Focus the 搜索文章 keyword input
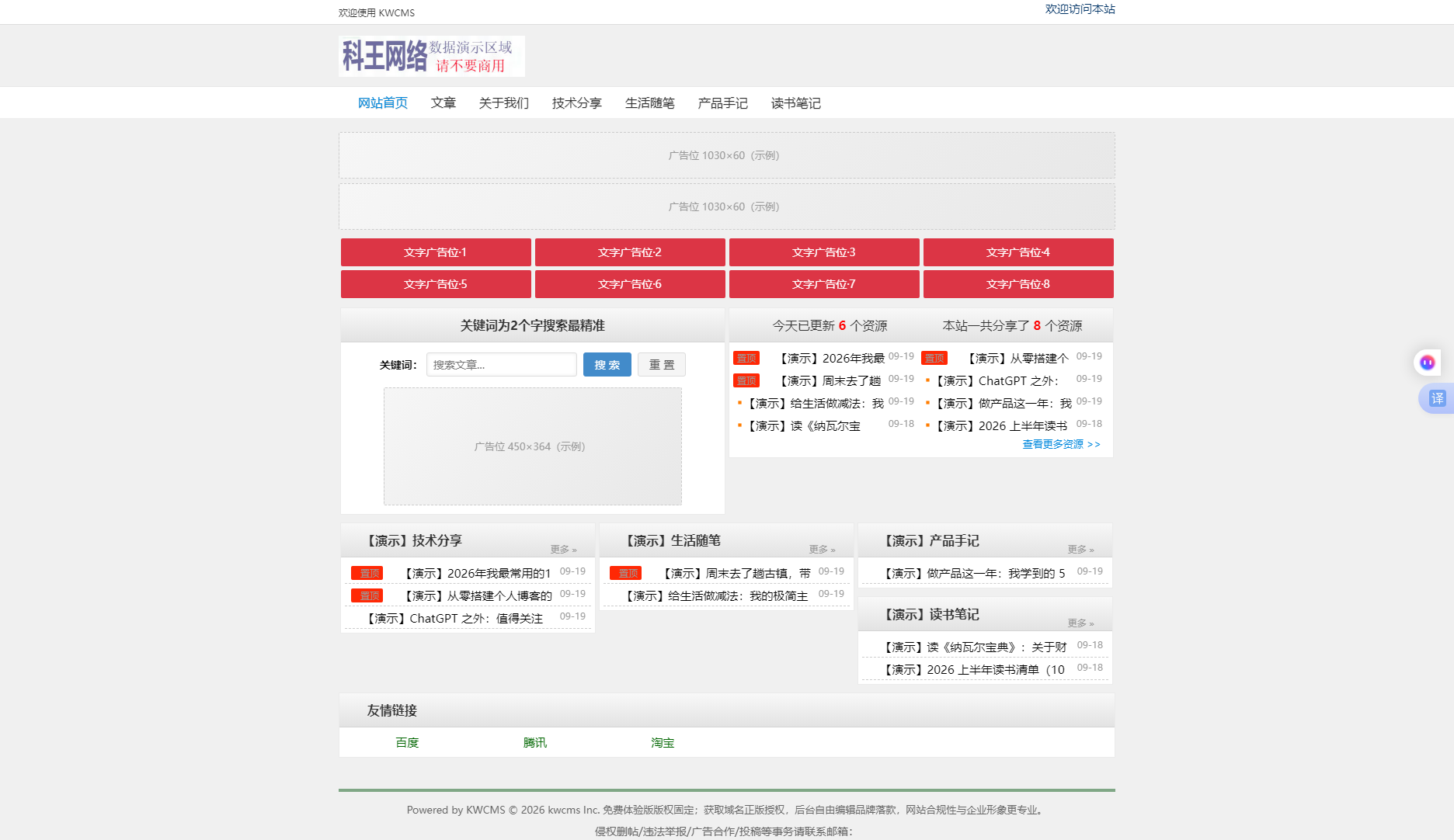 pos(502,365)
